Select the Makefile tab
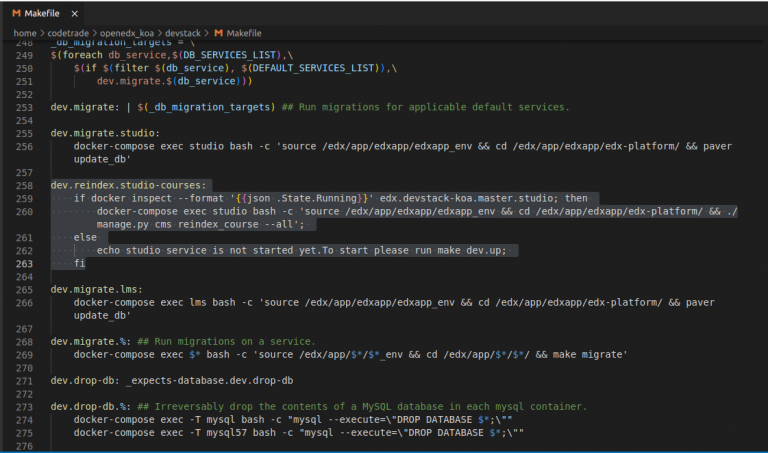 pyautogui.click(x=43, y=12)
